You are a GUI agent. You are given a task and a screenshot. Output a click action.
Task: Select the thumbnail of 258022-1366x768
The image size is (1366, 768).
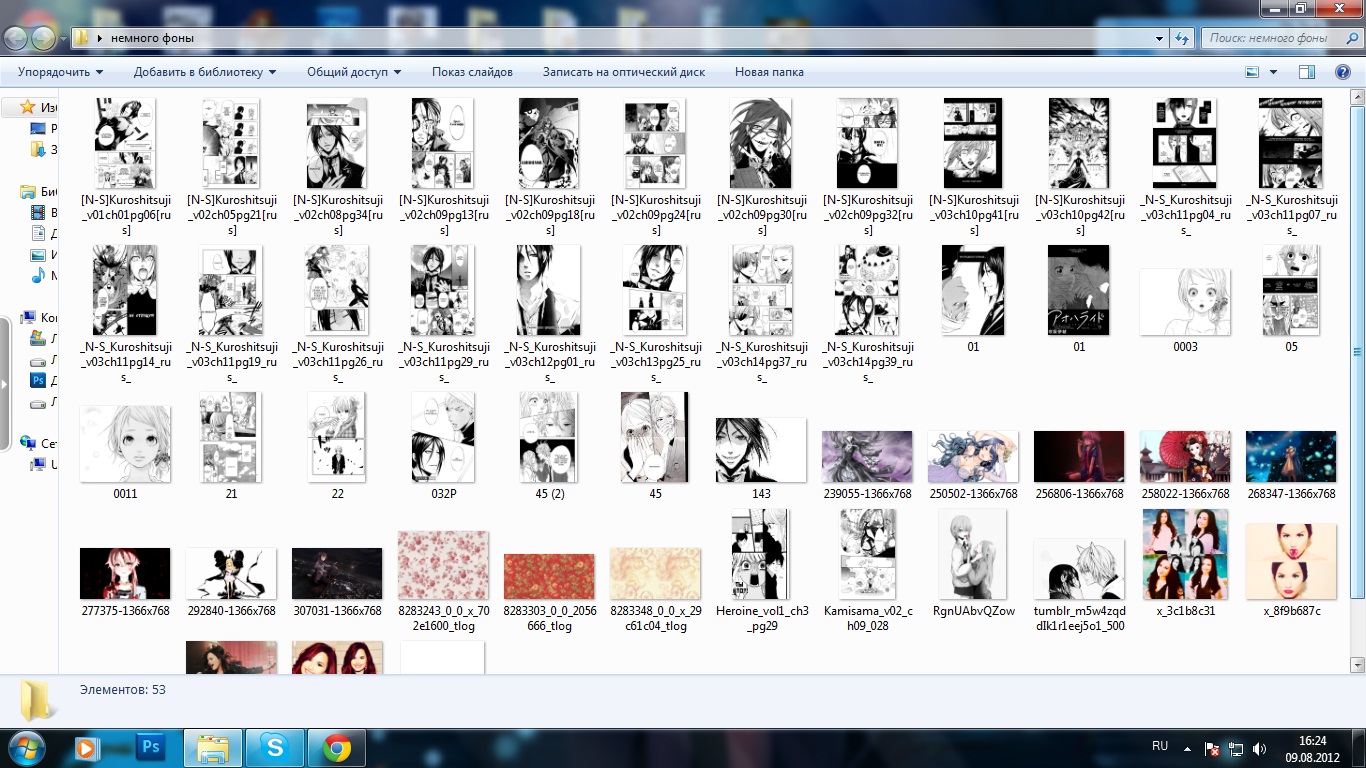click(1185, 457)
